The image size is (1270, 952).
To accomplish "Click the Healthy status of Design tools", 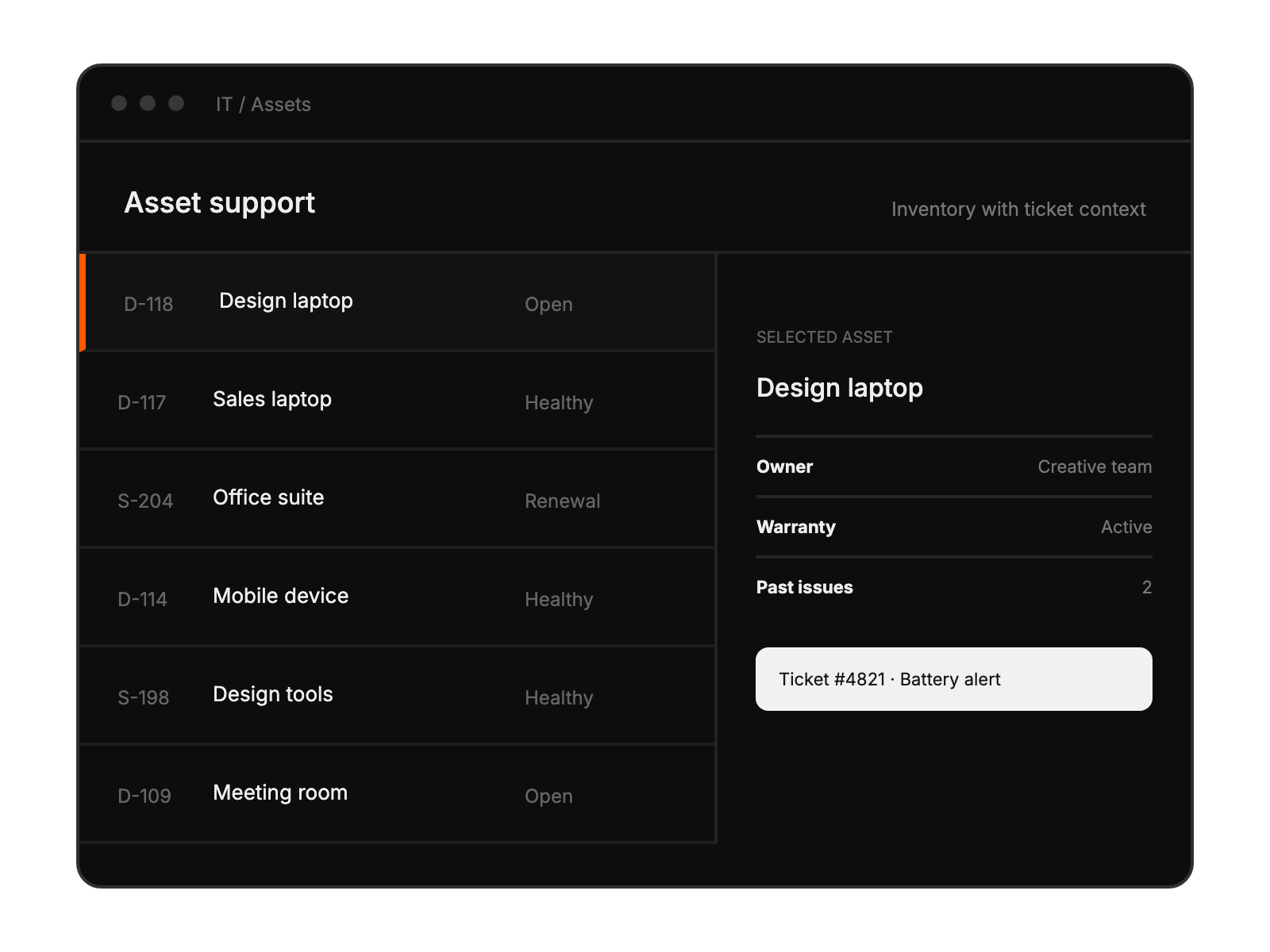I will pos(559,698).
